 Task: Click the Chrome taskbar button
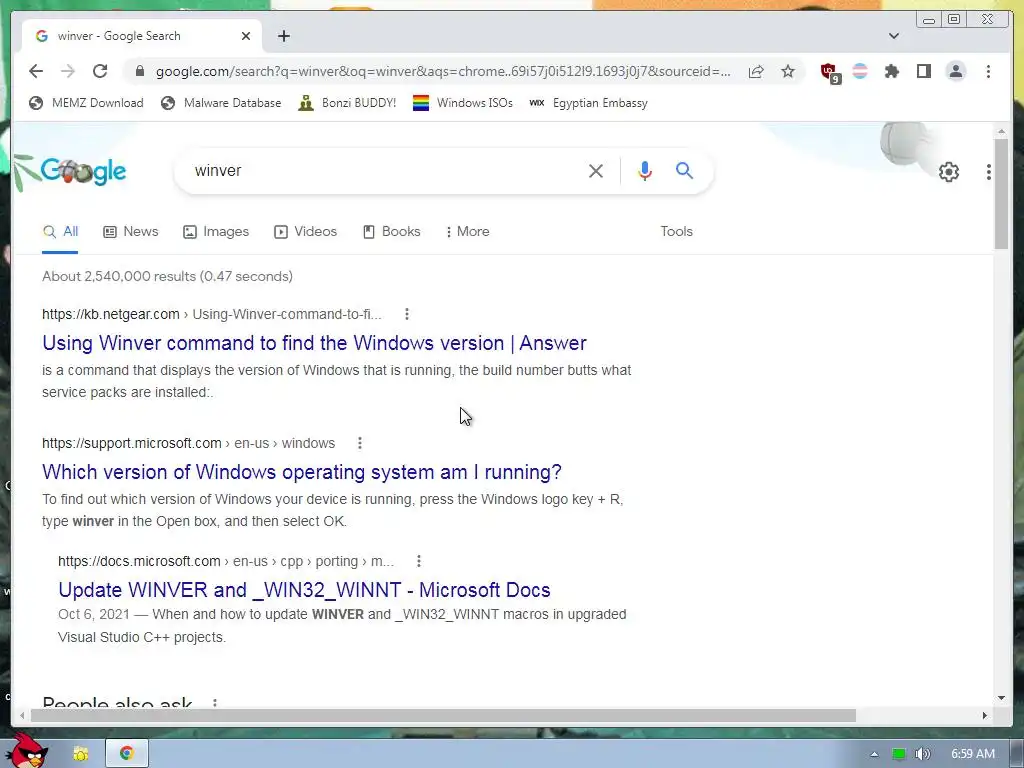pos(127,753)
